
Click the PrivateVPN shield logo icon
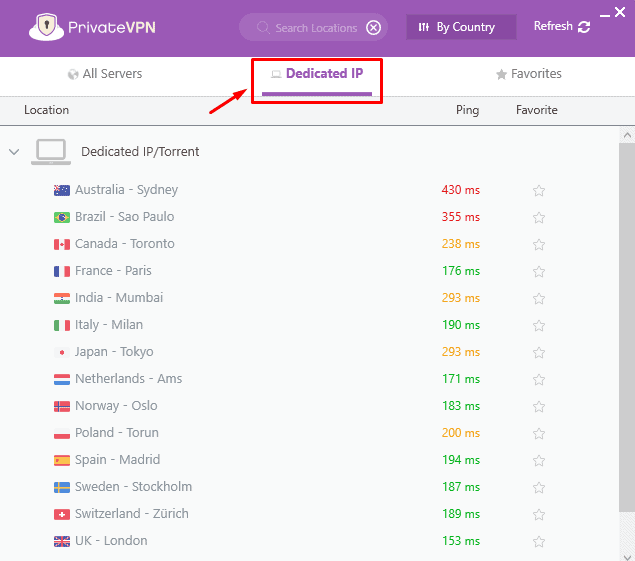click(x=42, y=27)
